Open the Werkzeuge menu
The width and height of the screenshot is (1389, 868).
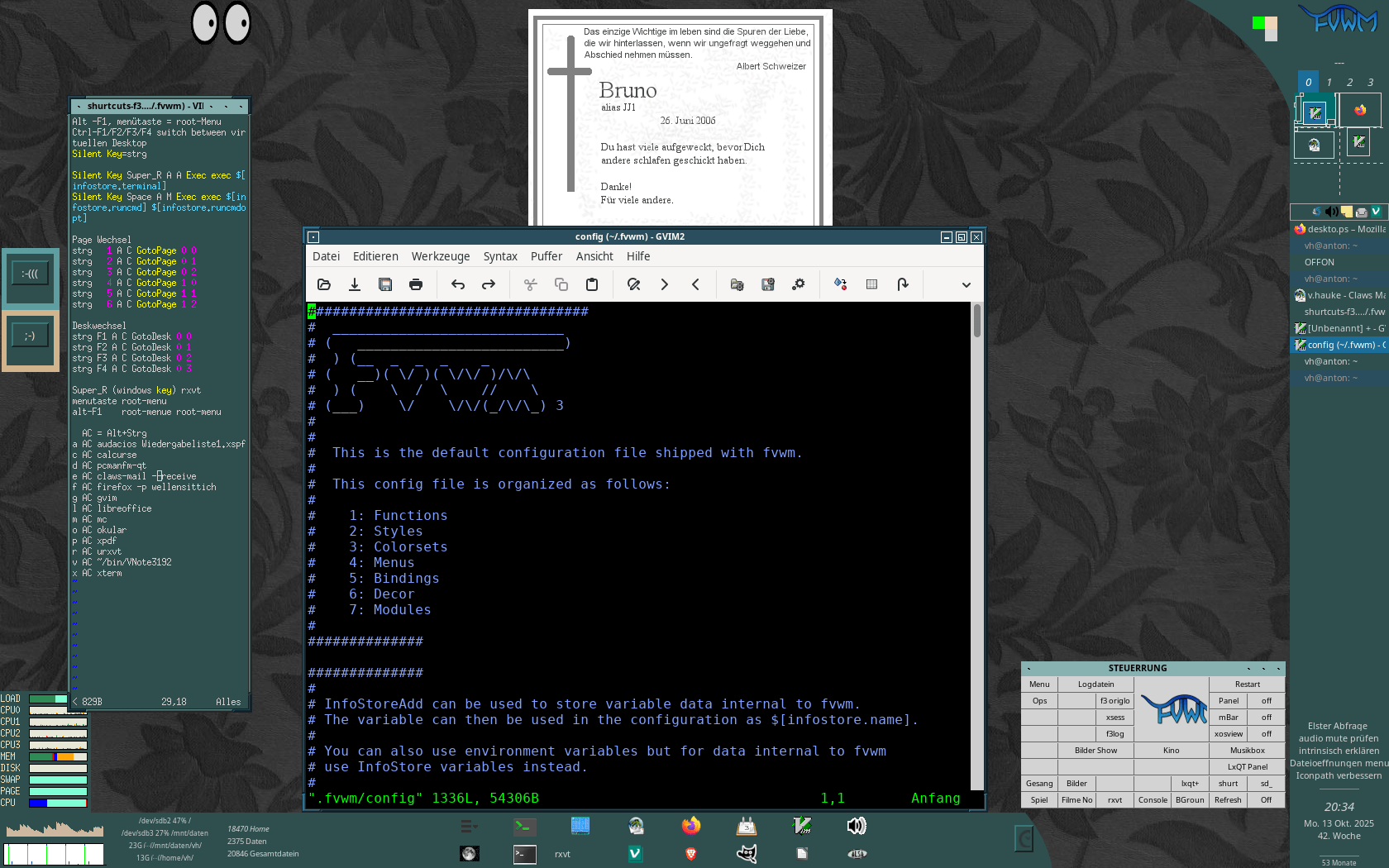pos(441,256)
